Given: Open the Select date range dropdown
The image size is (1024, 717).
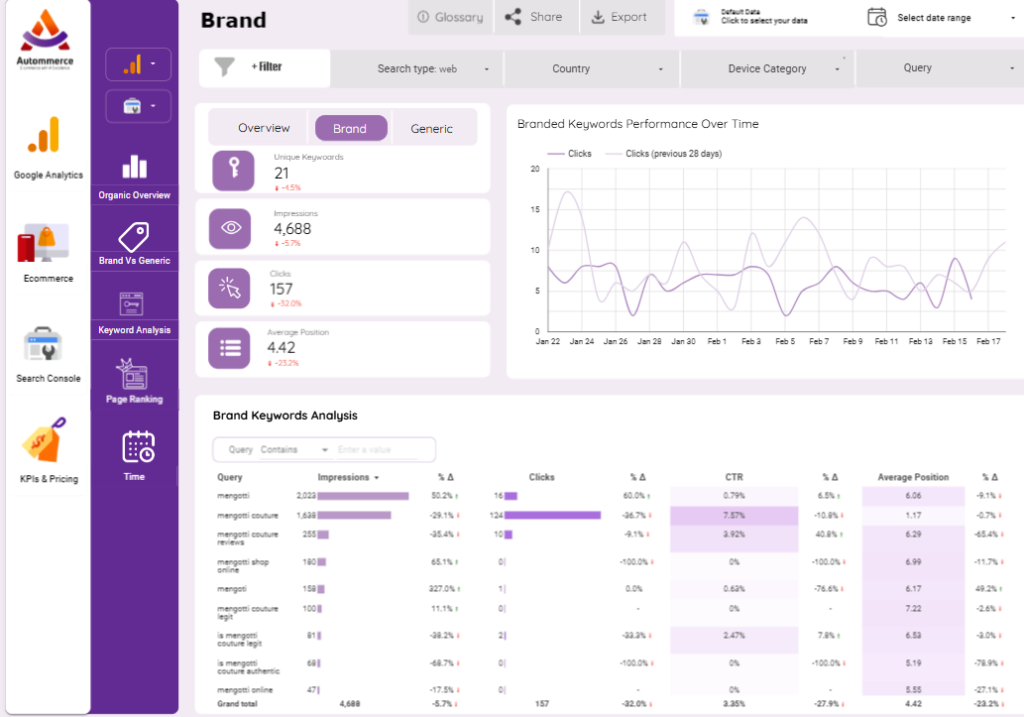Looking at the screenshot, I should 944,18.
